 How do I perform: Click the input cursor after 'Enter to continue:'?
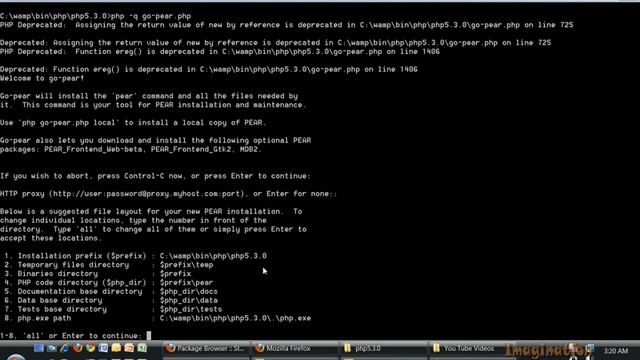click(x=149, y=336)
